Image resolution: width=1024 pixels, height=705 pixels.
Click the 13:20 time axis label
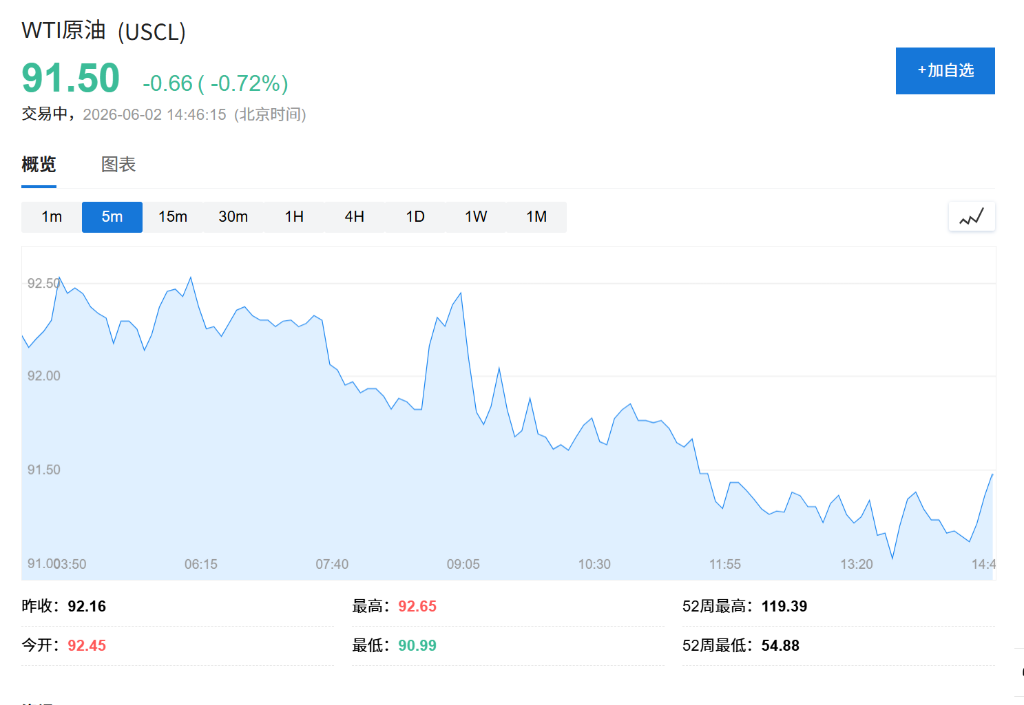(856, 564)
